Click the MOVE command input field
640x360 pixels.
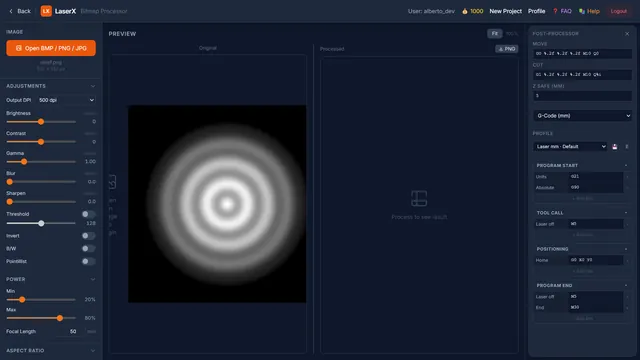582,53
